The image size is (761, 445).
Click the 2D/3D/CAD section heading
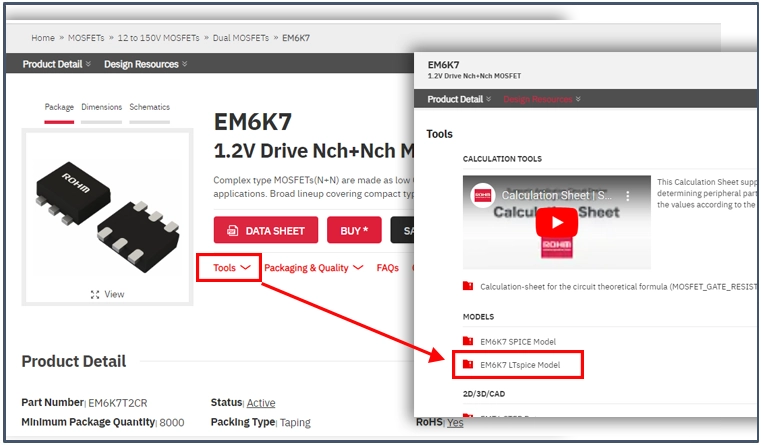click(x=483, y=394)
